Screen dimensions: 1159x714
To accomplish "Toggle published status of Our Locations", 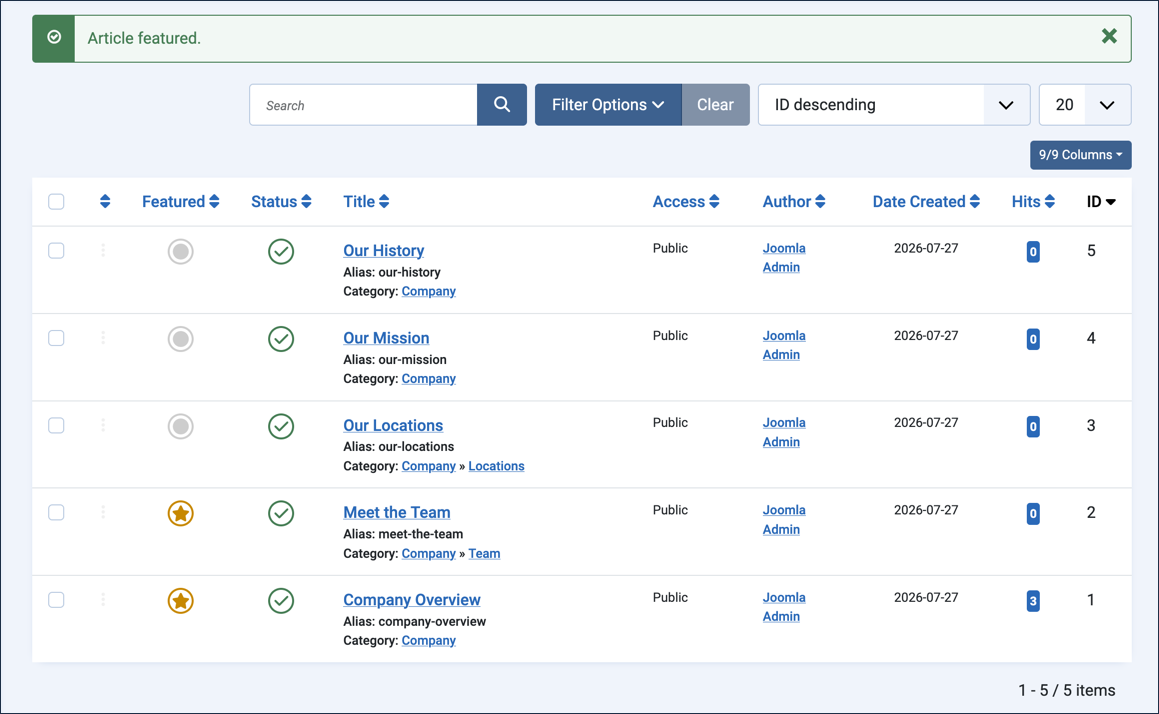I will (x=281, y=426).
